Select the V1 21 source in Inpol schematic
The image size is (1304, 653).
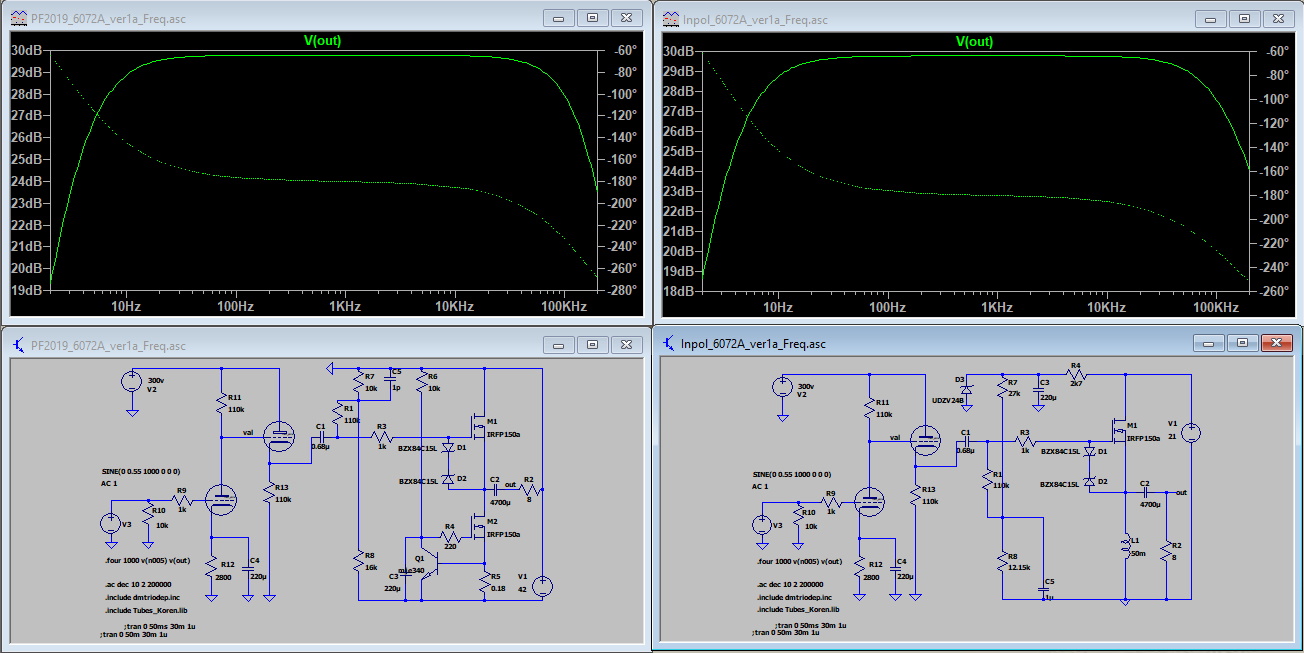pos(1191,433)
